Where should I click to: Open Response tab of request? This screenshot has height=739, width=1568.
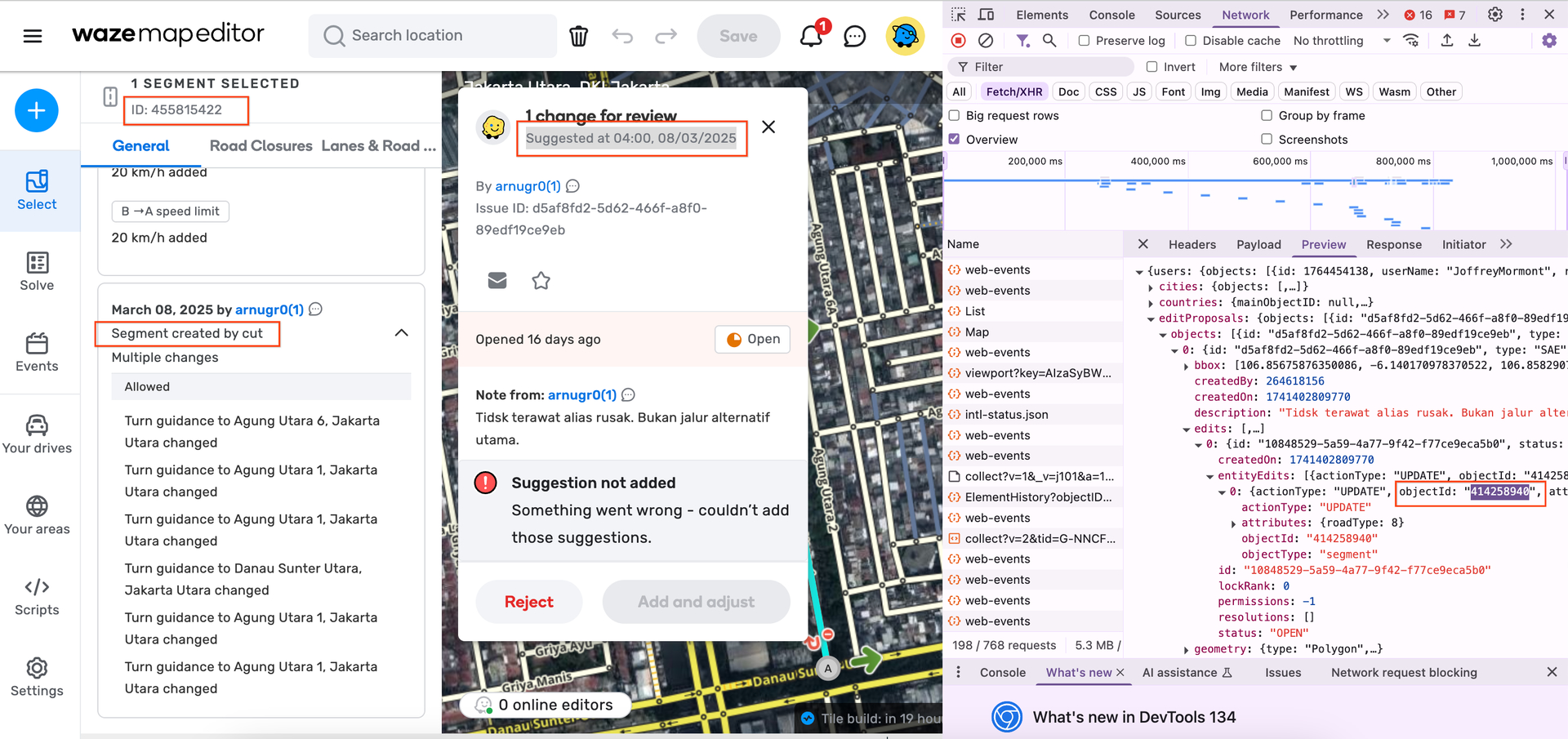1393,244
